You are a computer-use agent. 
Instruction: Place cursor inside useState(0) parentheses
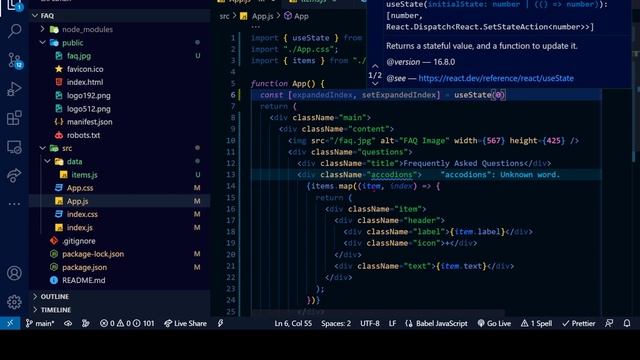click(x=498, y=95)
